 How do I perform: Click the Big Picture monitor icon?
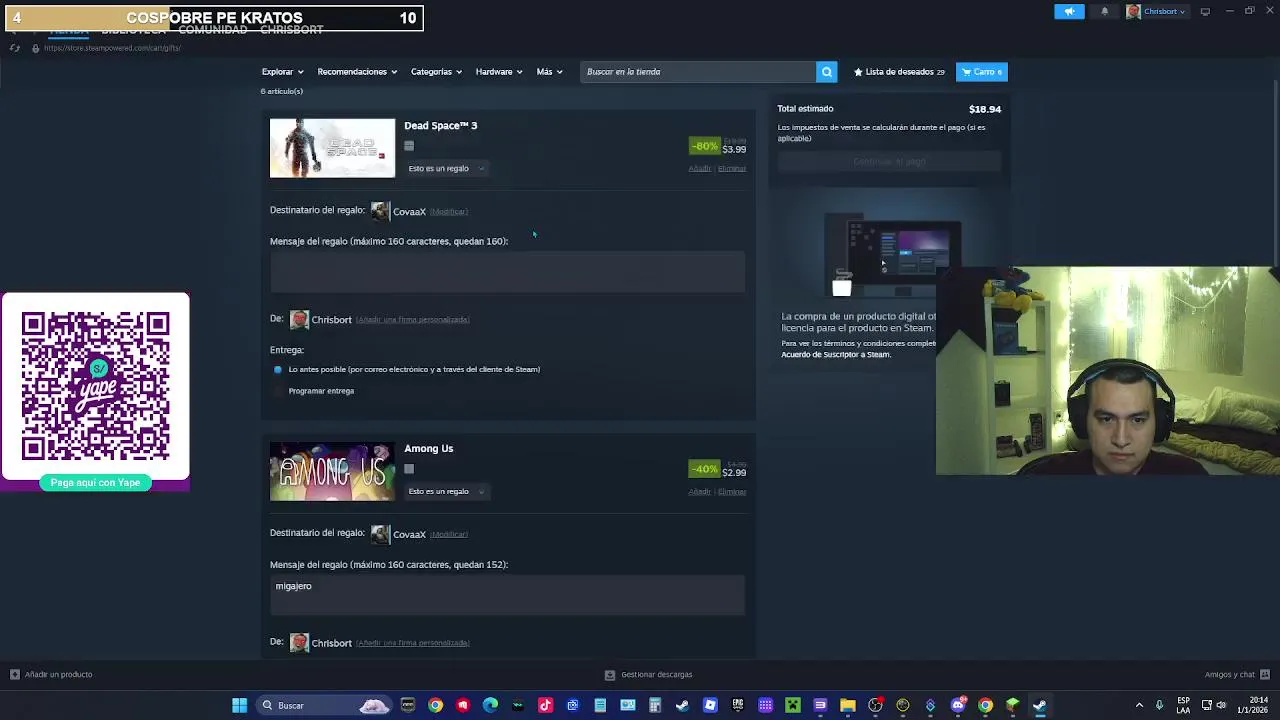1205,11
